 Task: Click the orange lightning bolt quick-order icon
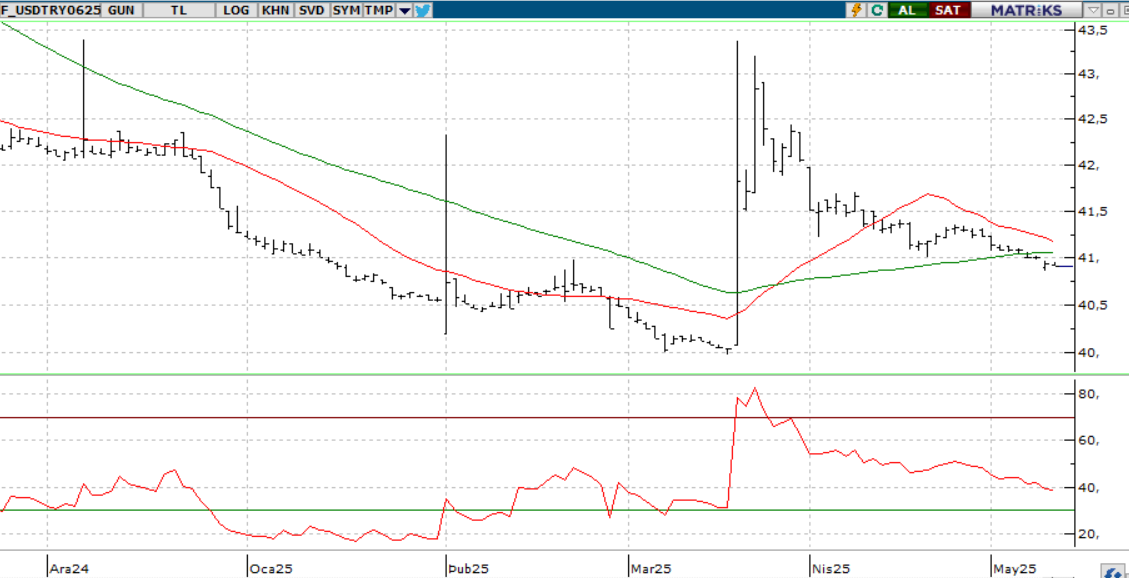click(856, 10)
